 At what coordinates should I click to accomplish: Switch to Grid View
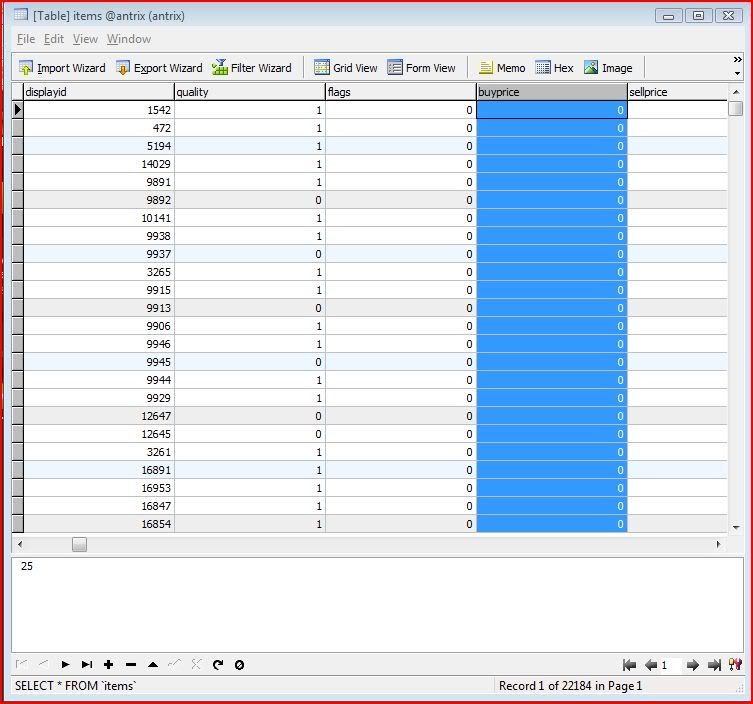coord(346,68)
